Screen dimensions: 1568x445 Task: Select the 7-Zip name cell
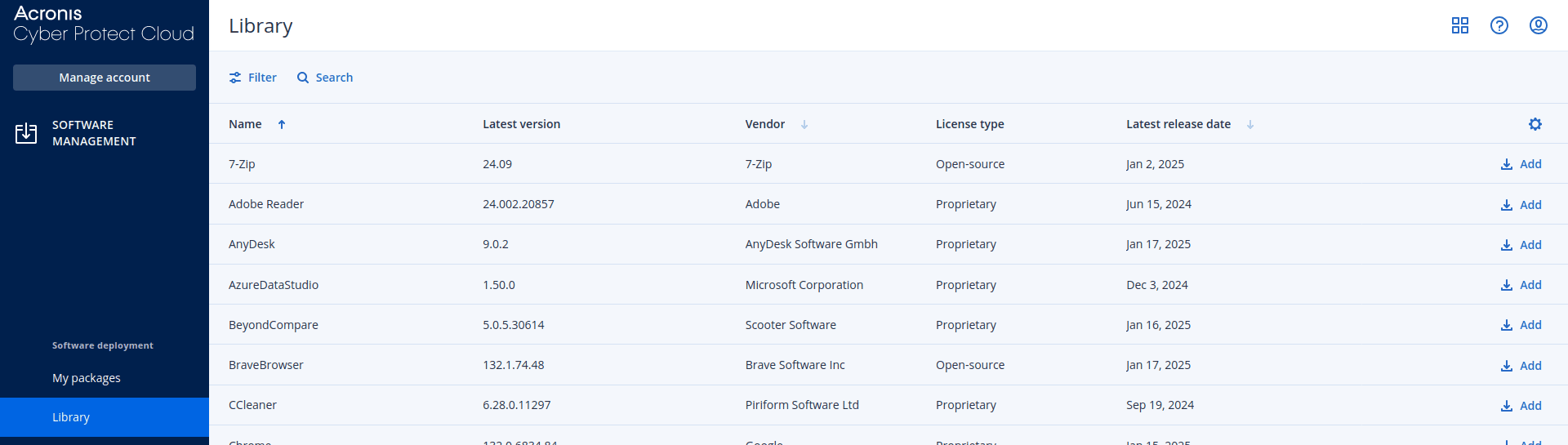tap(242, 164)
